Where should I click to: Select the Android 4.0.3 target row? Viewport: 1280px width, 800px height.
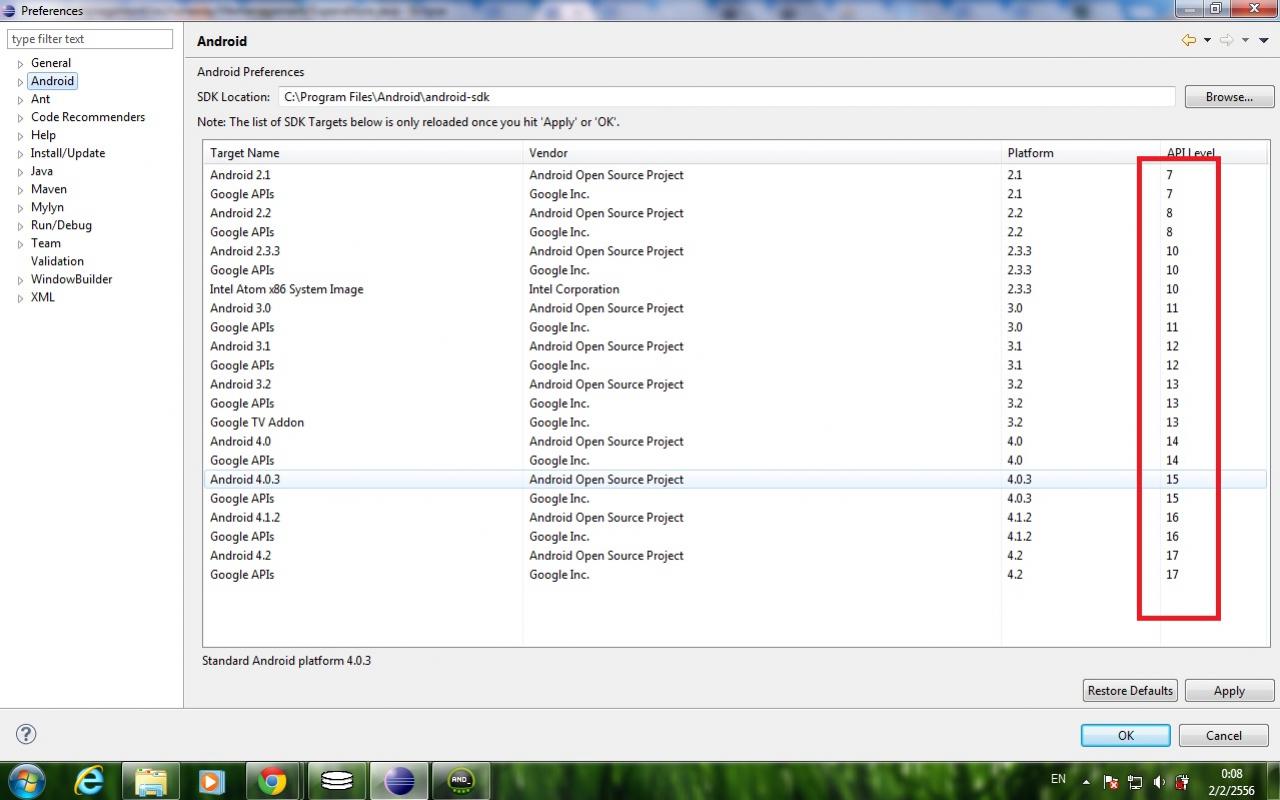pos(735,479)
